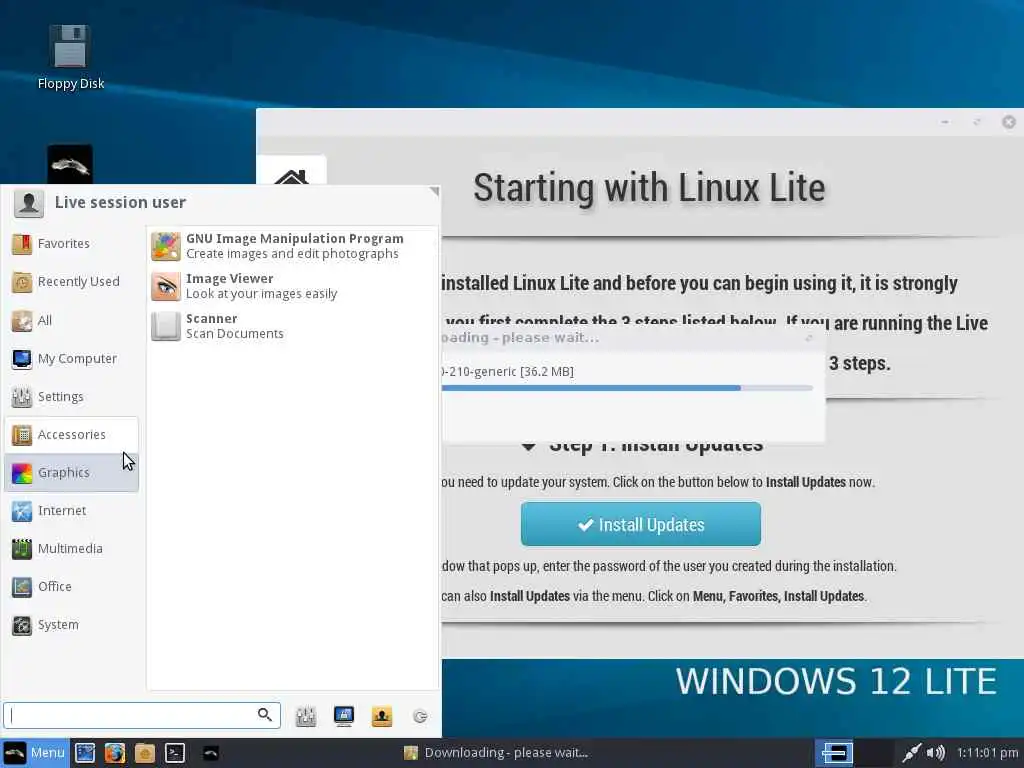
Task: Click the log out icon in menu
Action: (x=420, y=716)
